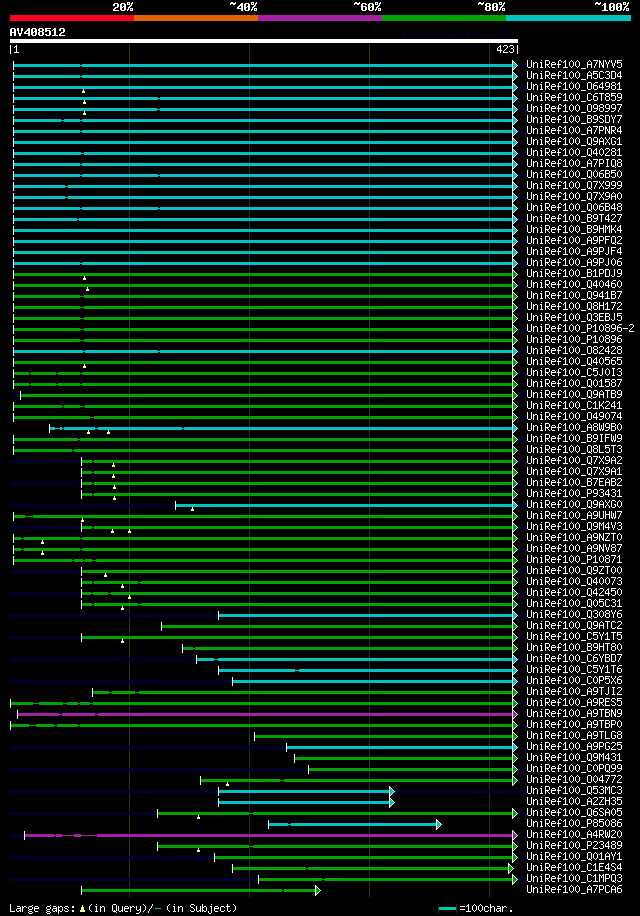Click the arrowhead ending the UniRef100_C1E4S4 alignment bar
The image size is (640, 916).
coord(511,869)
